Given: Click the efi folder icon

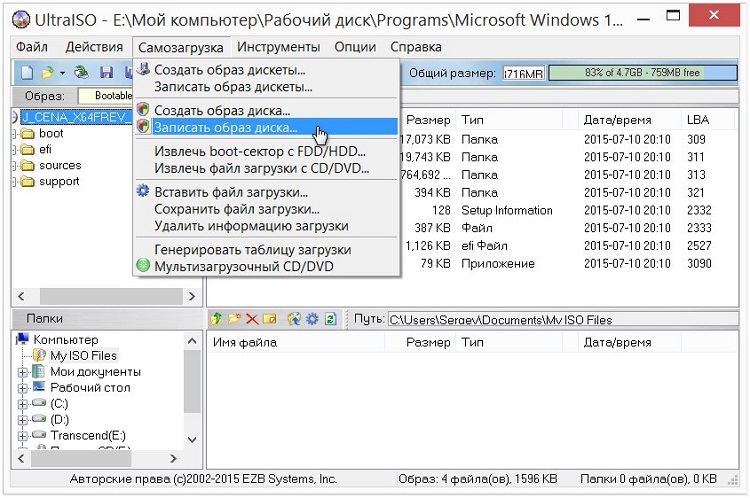Looking at the screenshot, I should tap(28, 149).
